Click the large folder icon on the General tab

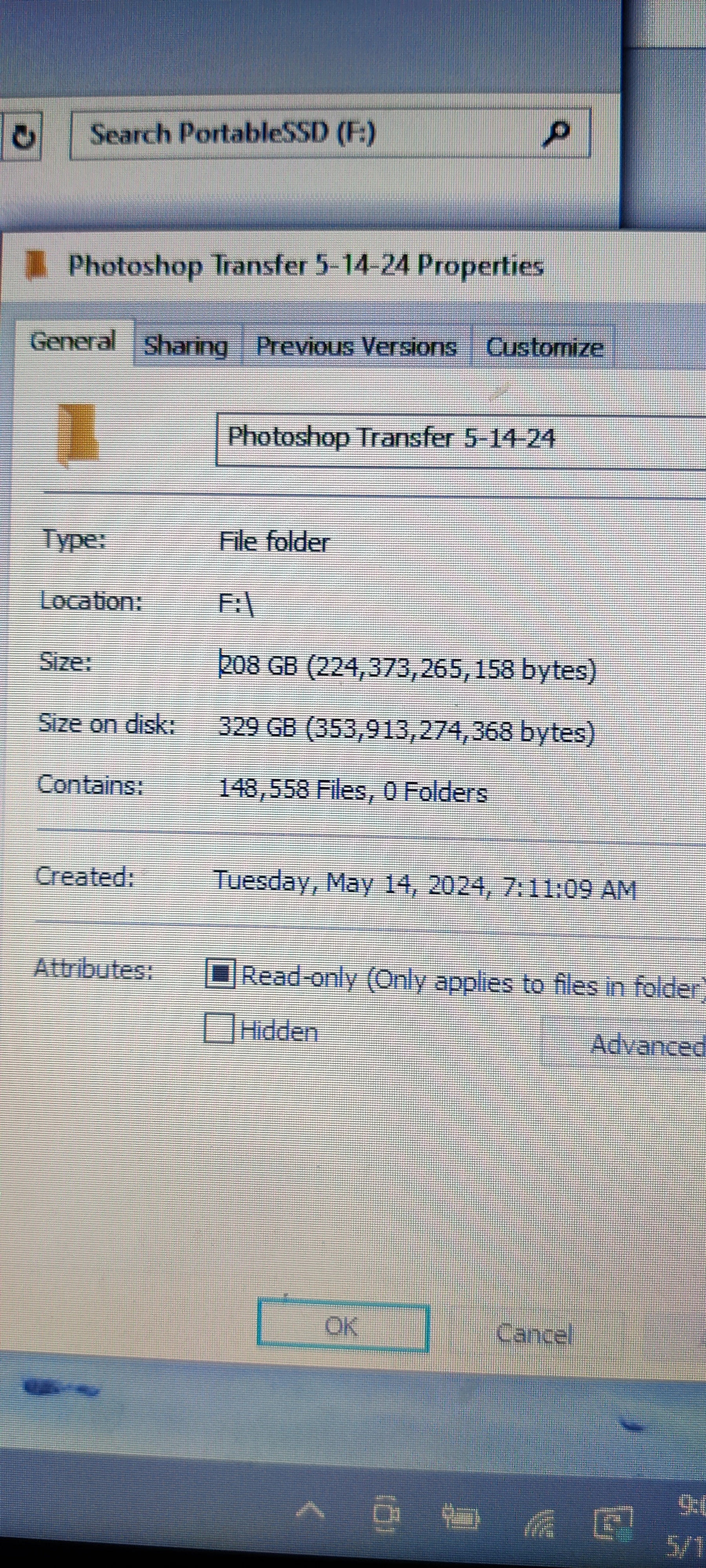77,435
